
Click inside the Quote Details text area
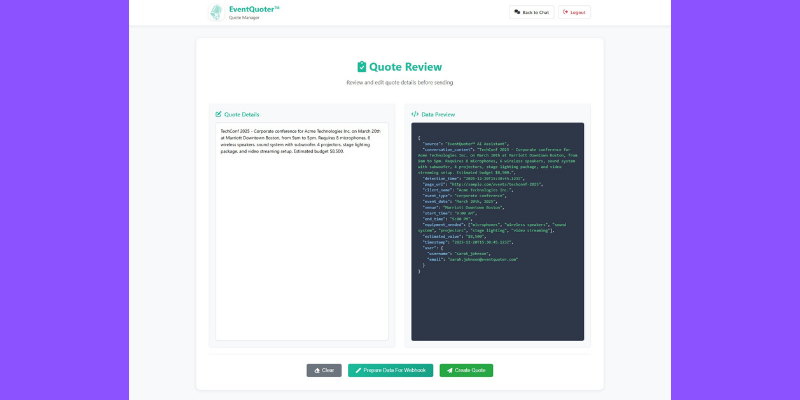(x=302, y=231)
